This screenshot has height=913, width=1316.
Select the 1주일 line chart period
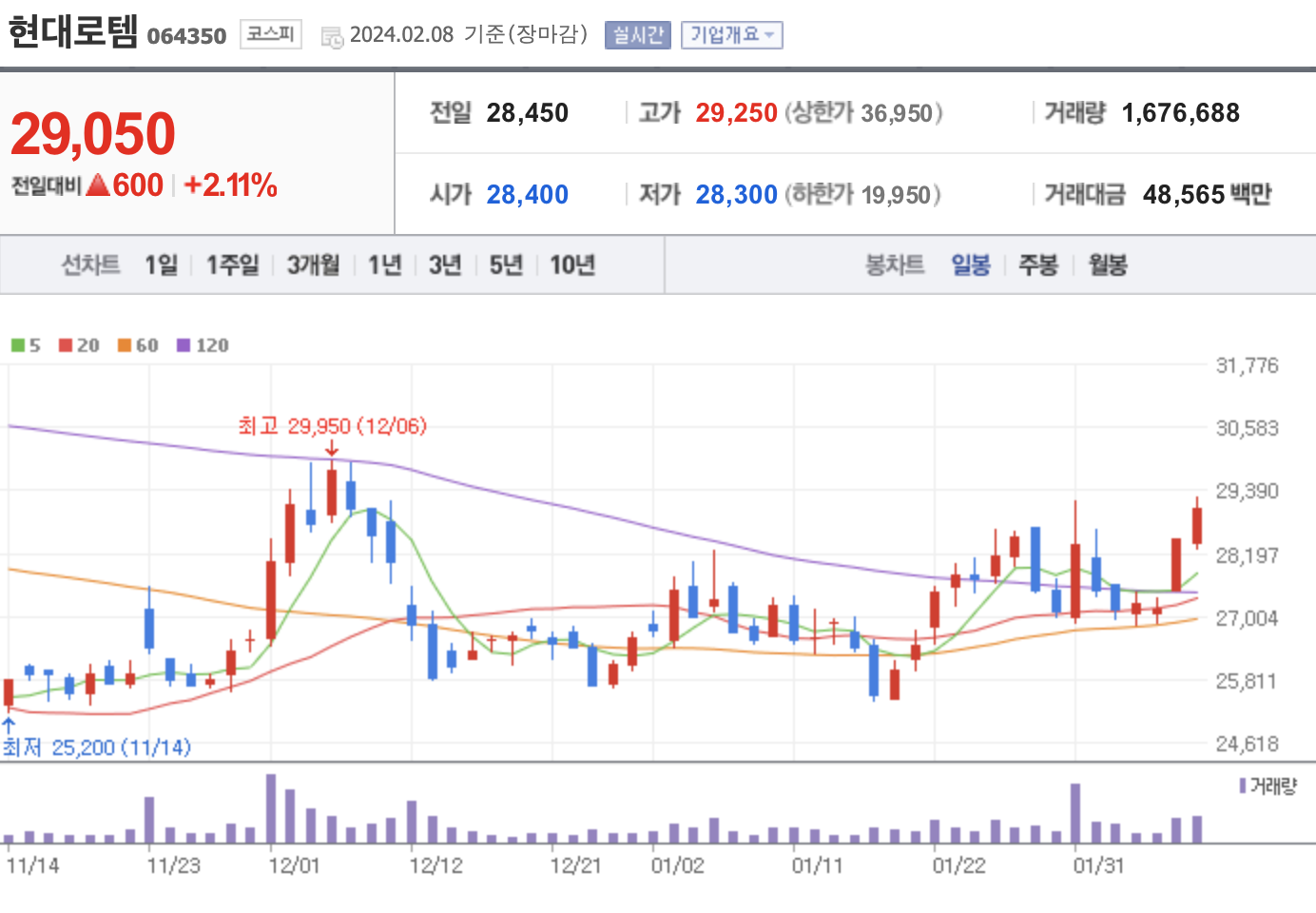click(233, 264)
